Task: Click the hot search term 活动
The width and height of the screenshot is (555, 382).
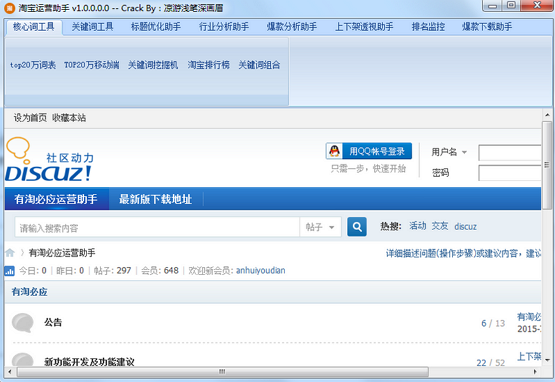Action: coord(418,226)
